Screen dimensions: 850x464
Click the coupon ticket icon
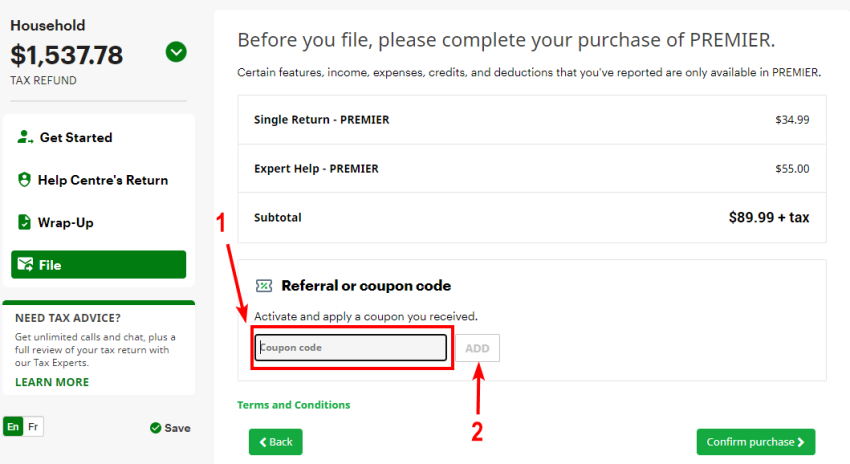coord(264,286)
